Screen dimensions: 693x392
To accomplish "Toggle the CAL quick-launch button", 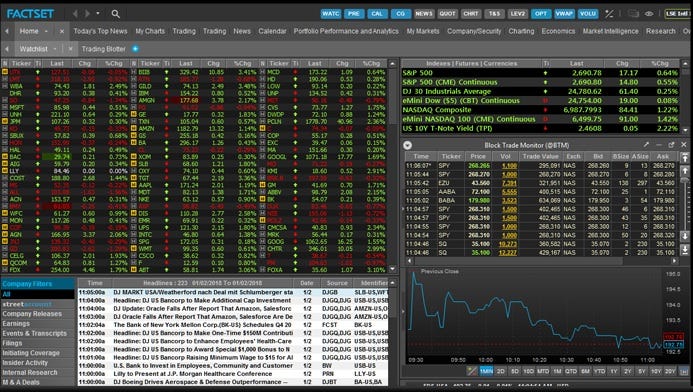I will 377,14.
